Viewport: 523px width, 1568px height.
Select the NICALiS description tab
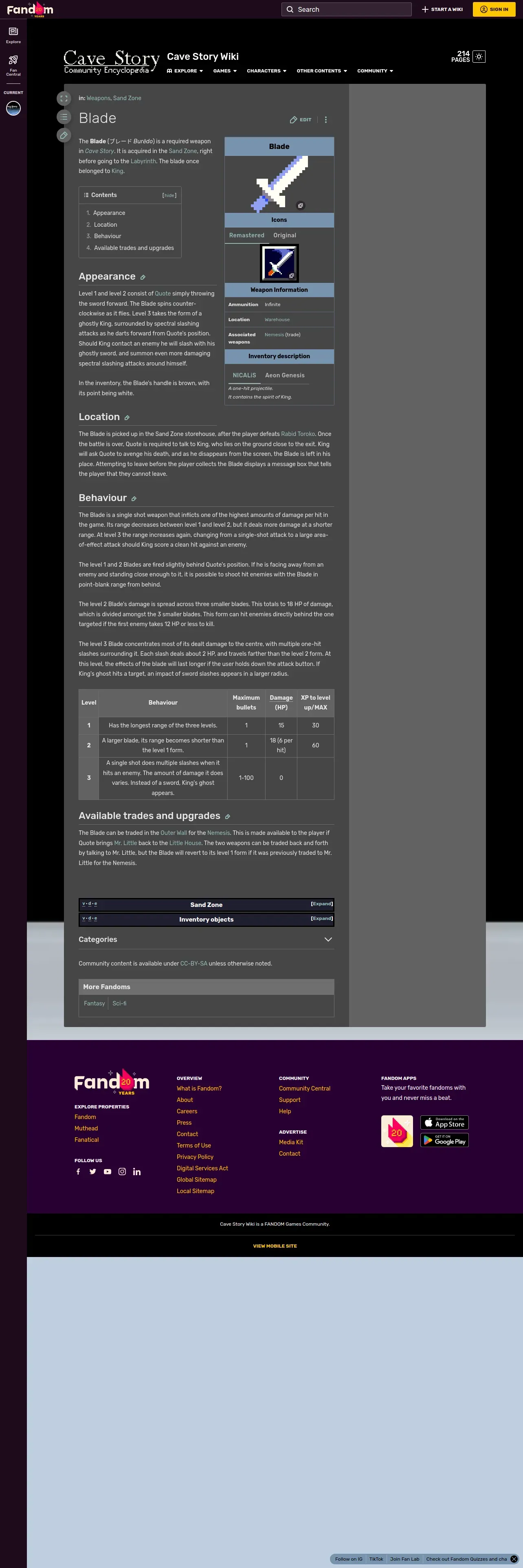coord(244,376)
